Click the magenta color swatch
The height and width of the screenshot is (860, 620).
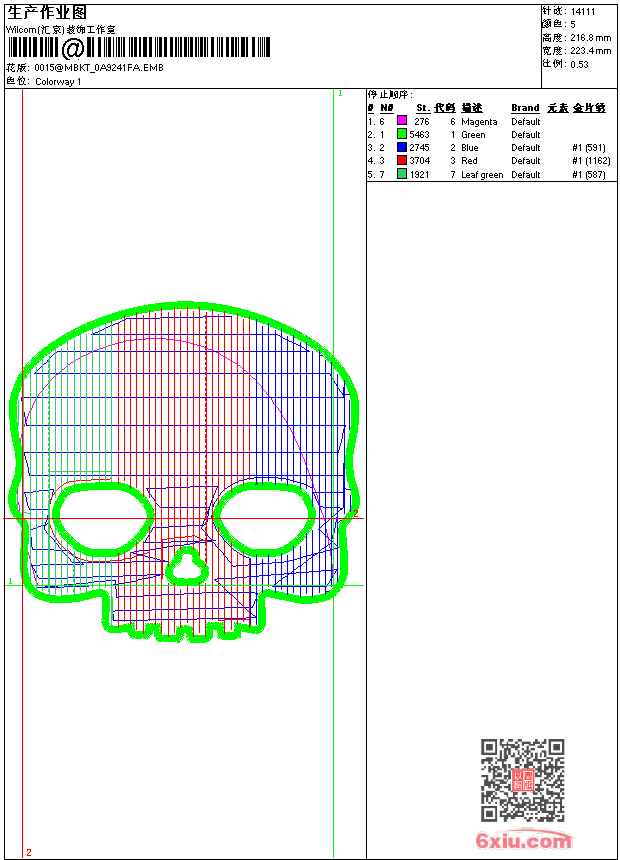point(402,121)
